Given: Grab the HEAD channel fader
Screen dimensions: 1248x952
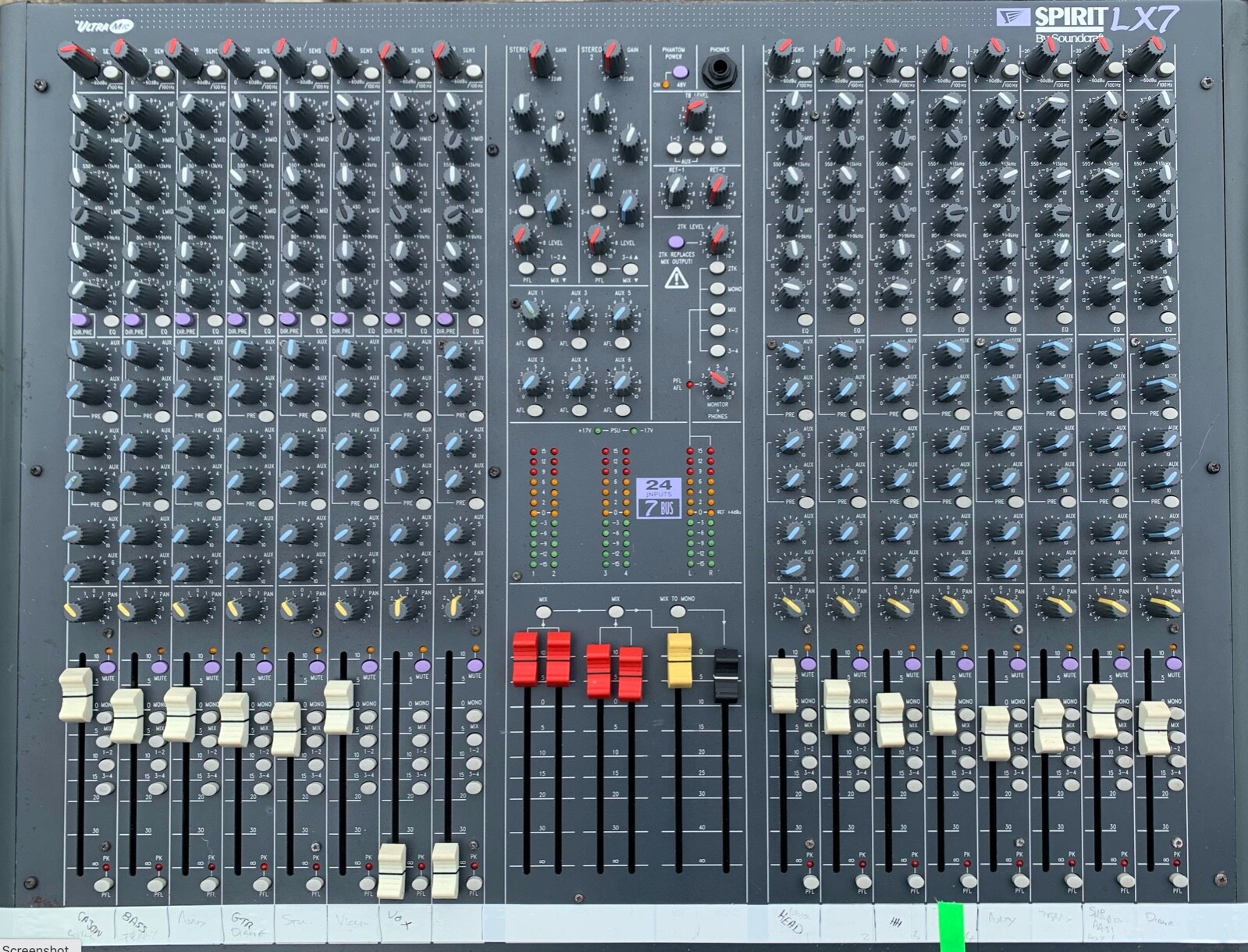Looking at the screenshot, I should (x=783, y=686).
